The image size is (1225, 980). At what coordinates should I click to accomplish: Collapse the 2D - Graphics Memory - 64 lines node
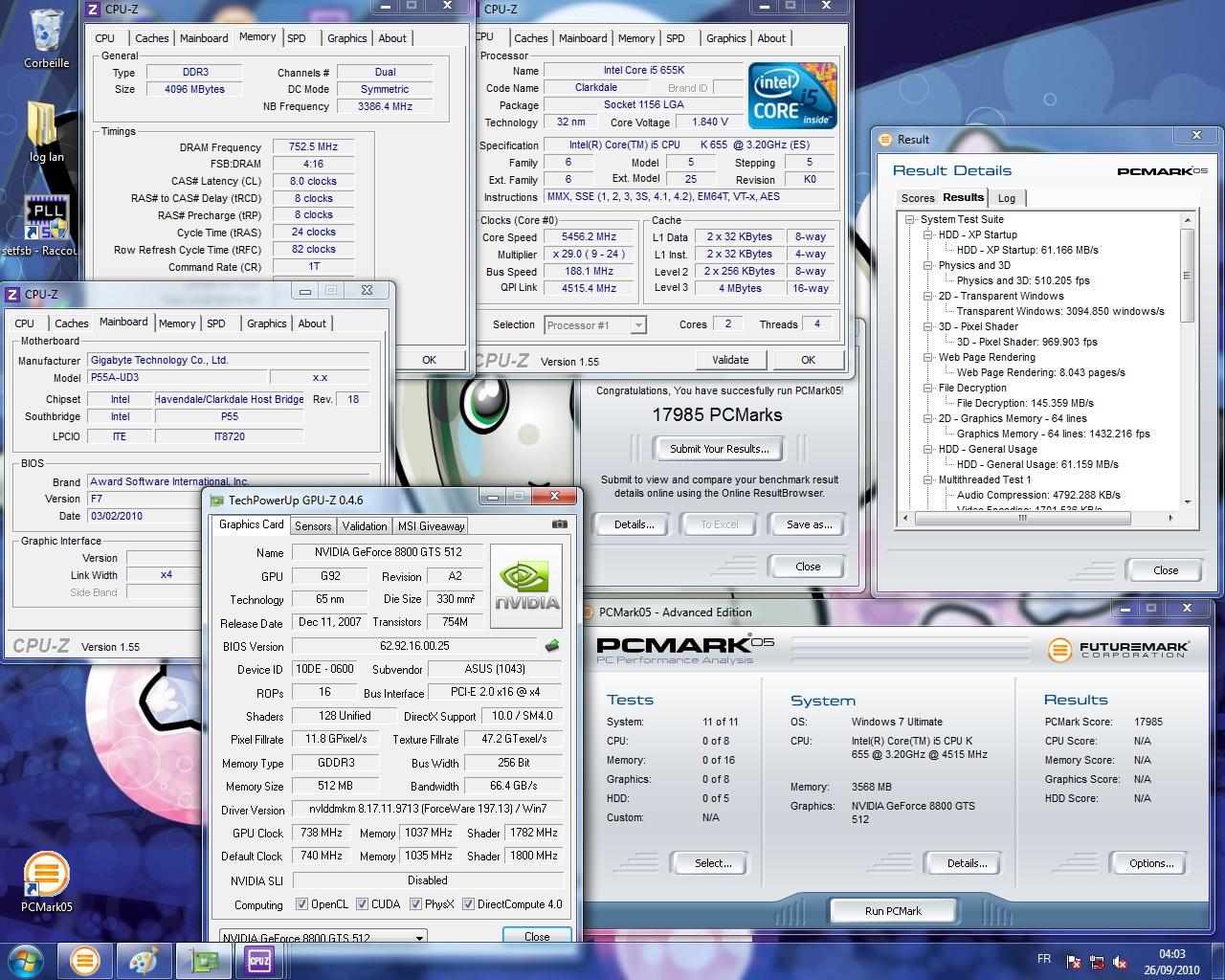coord(928,418)
